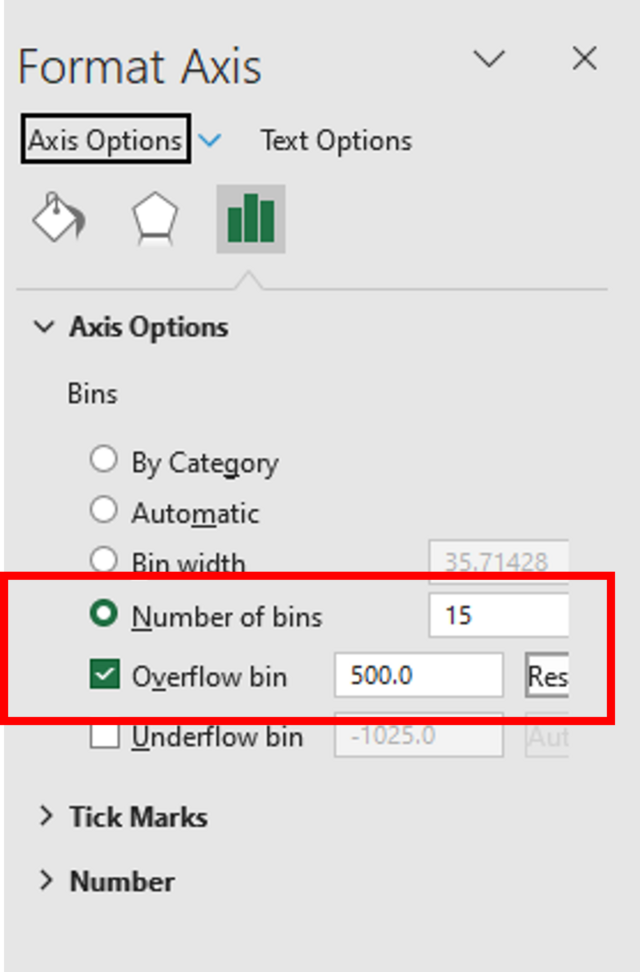Viewport: 640px width, 972px height.
Task: Switch to the Axis Options tab
Action: (x=105, y=141)
